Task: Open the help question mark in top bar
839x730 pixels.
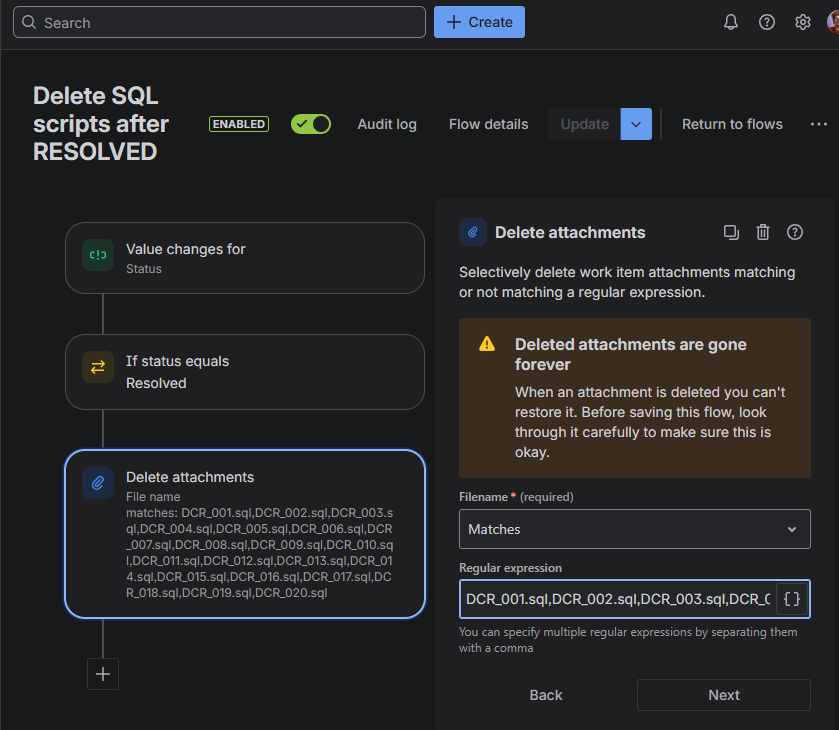Action: click(767, 22)
